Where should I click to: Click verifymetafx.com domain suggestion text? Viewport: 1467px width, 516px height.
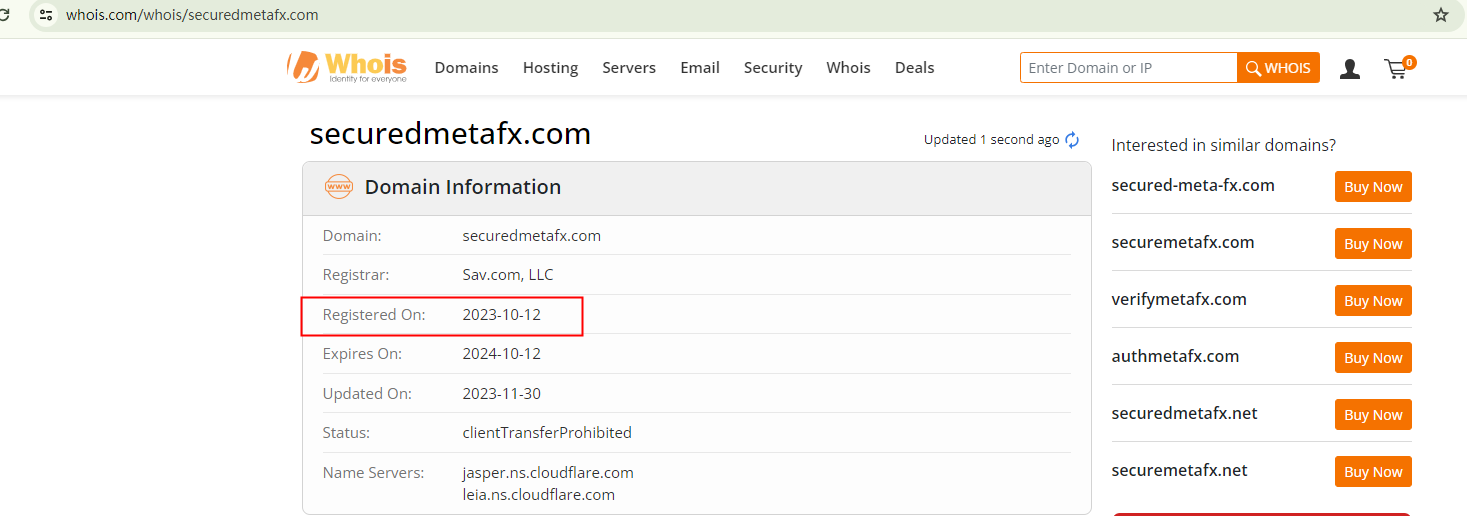coord(1179,299)
